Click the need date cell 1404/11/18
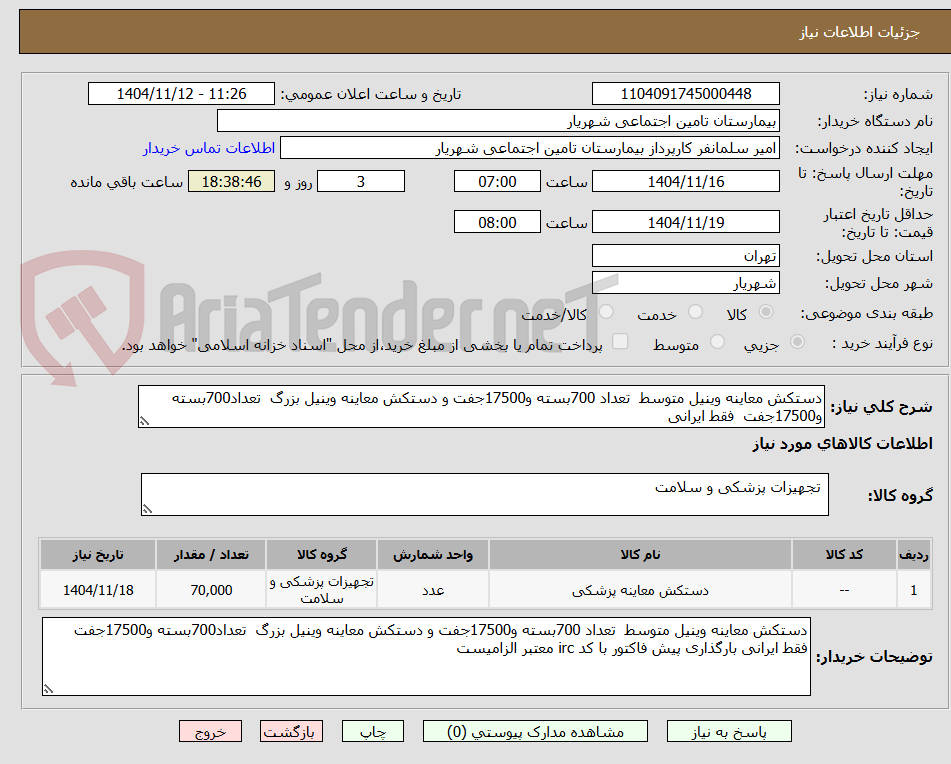951x764 pixels. click(98, 590)
